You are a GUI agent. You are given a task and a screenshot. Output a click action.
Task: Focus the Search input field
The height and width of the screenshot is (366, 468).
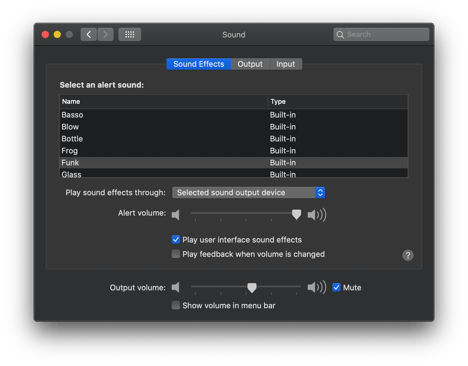[381, 34]
